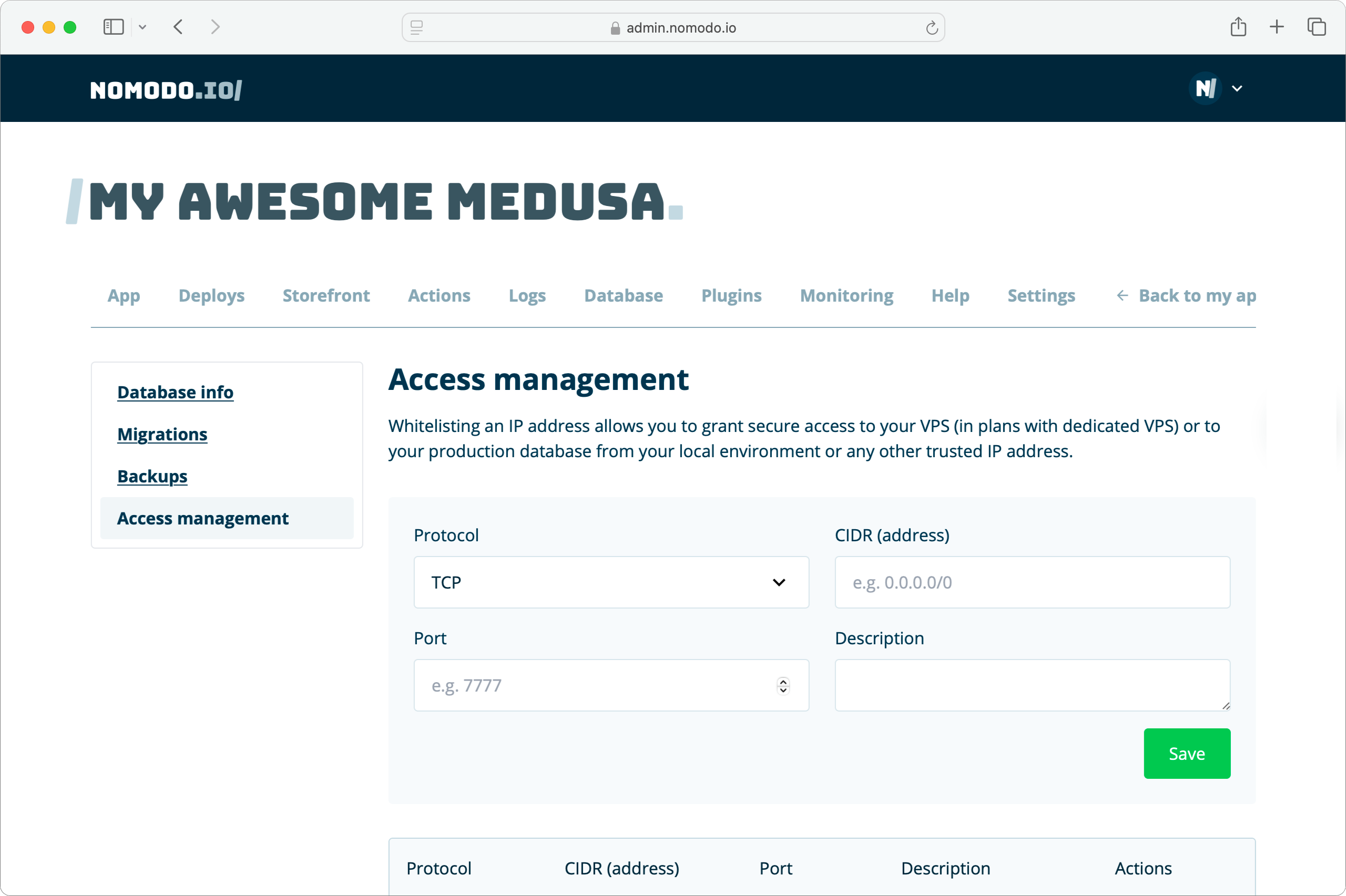
Task: Save the new access rule
Action: (x=1187, y=753)
